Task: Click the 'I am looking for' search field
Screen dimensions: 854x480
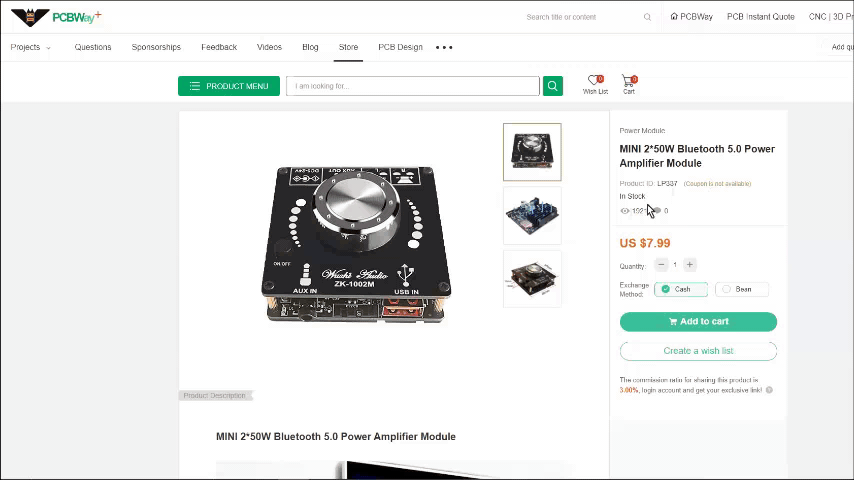Action: pos(413,86)
